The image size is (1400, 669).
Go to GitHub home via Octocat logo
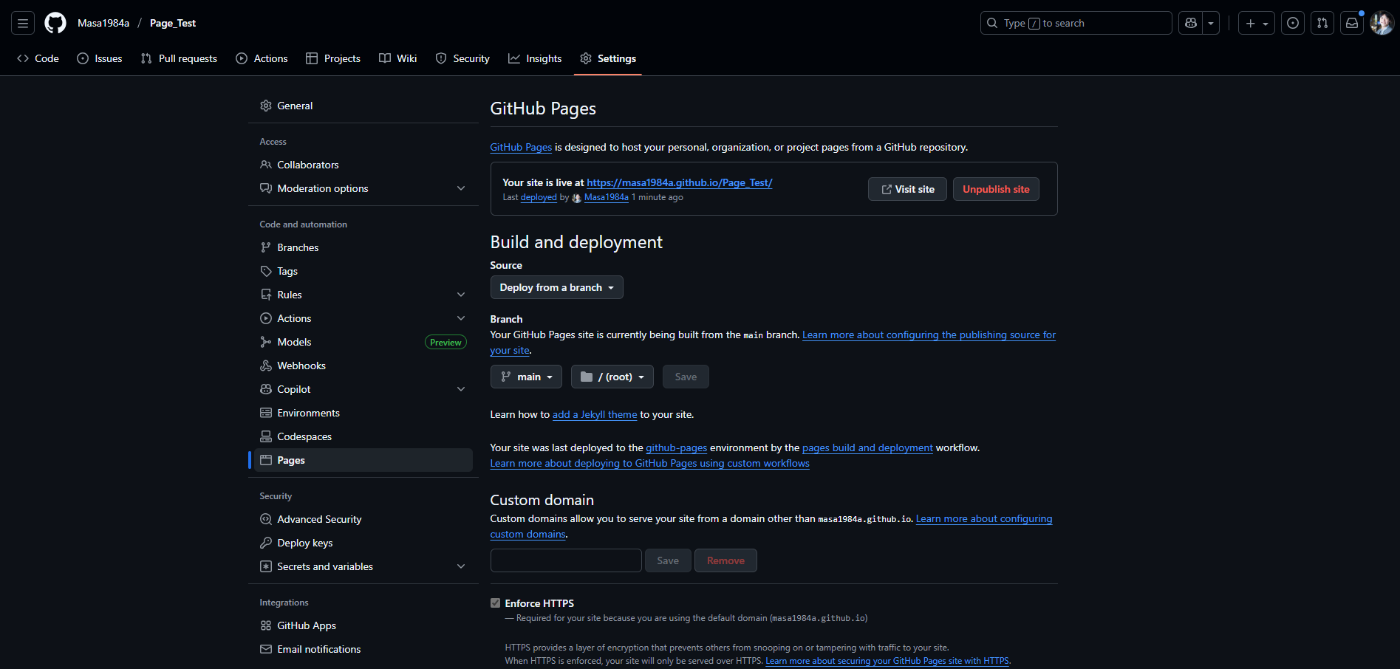[x=55, y=23]
